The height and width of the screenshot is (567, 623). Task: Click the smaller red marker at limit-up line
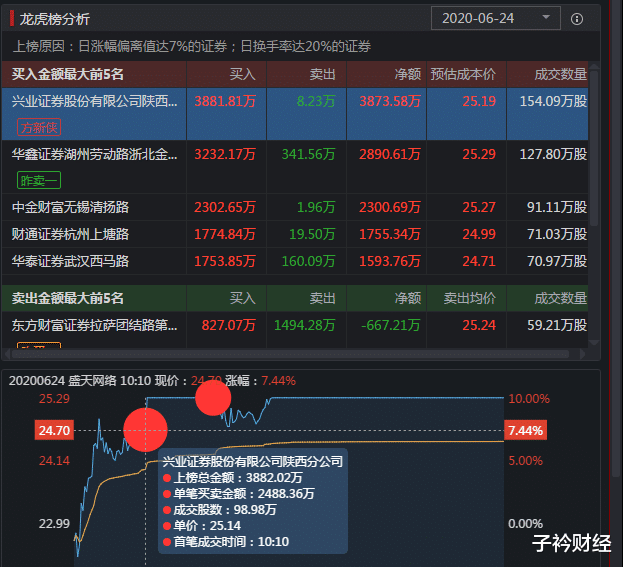click(x=213, y=398)
